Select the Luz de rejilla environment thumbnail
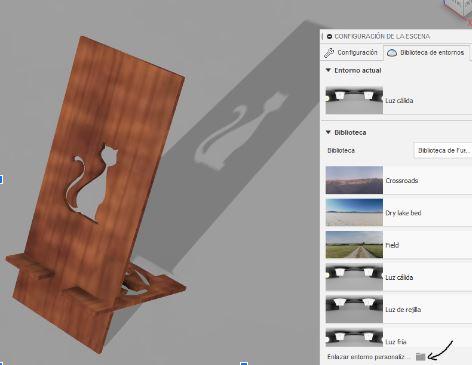This screenshot has width=472, height=365. [354, 309]
